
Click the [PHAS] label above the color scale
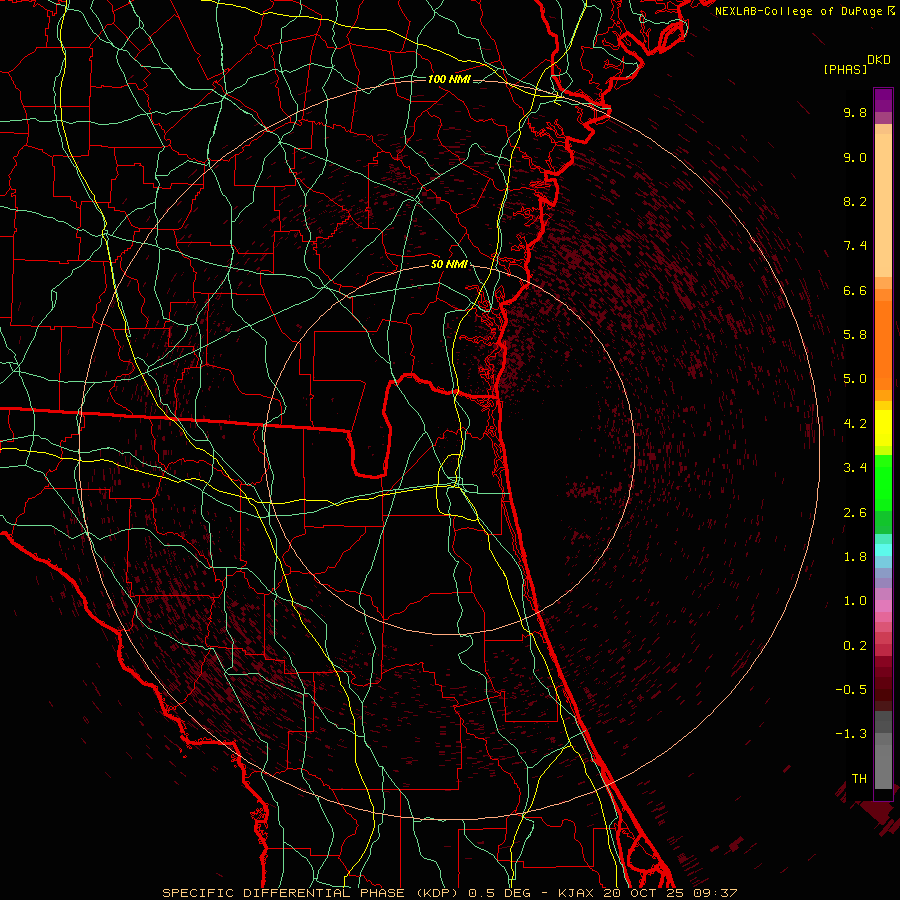click(845, 69)
